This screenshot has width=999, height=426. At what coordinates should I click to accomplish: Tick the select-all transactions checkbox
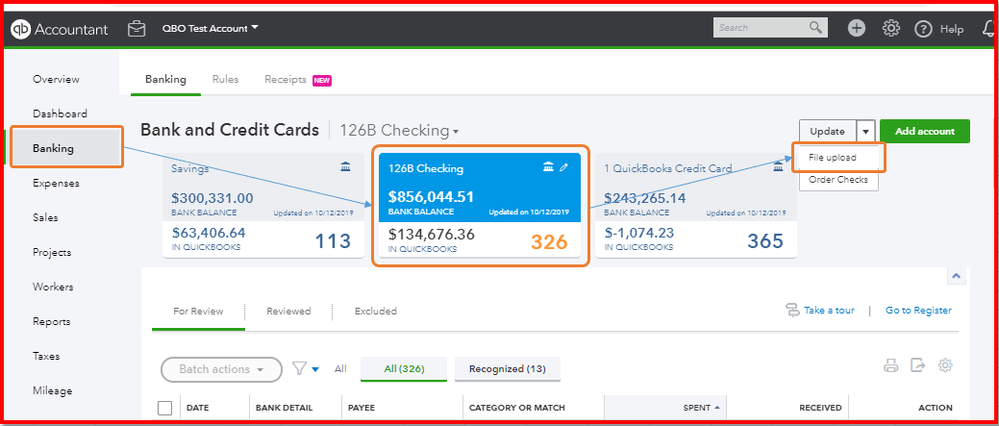tap(164, 408)
